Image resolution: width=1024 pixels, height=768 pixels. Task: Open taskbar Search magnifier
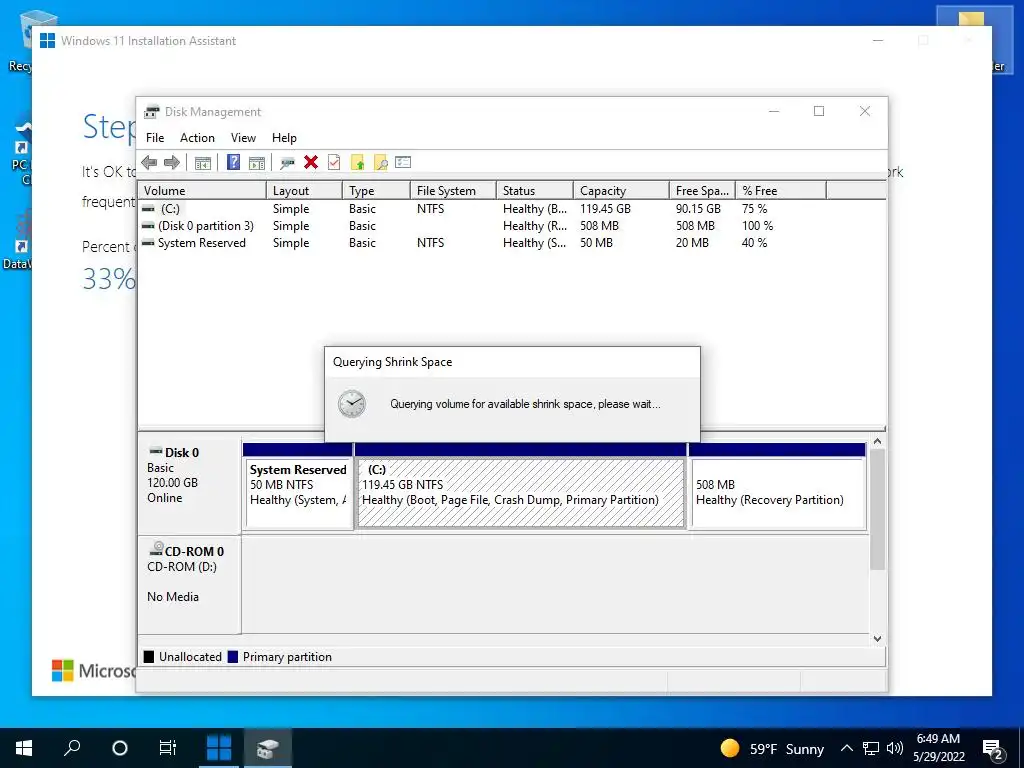coord(72,748)
